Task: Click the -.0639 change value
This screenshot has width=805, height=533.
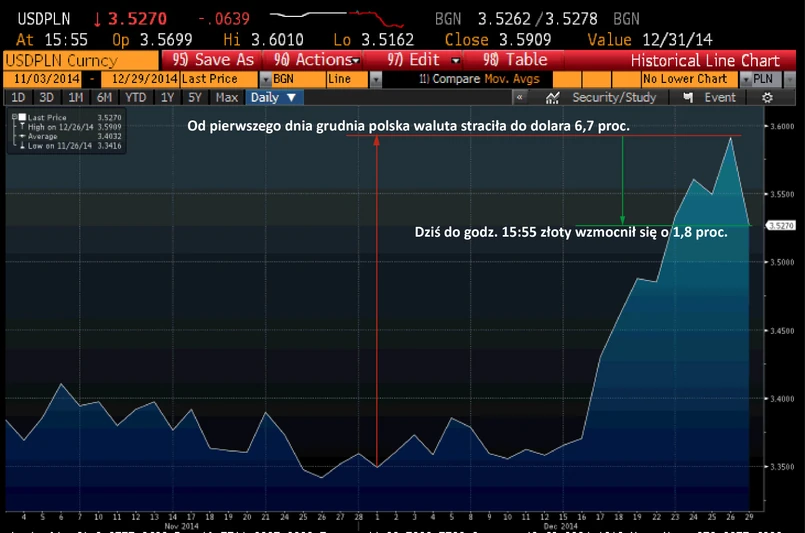Action: coord(224,20)
